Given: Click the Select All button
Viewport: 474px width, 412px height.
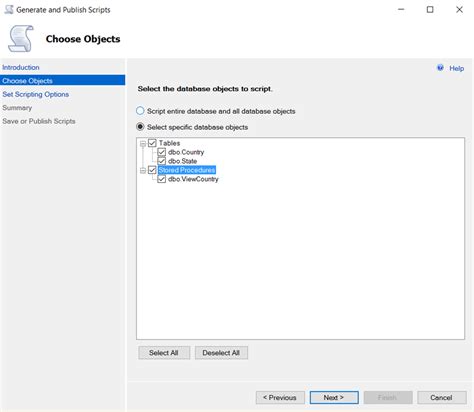Looking at the screenshot, I should [164, 353].
